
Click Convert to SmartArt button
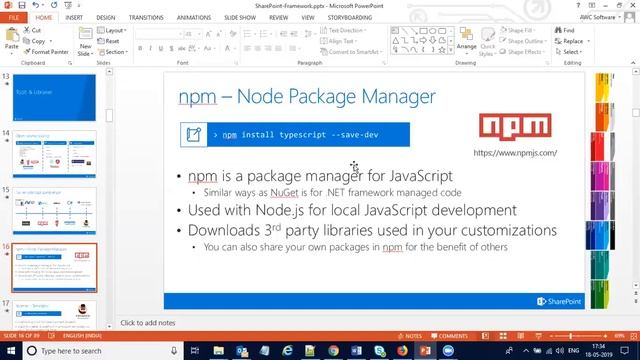[351, 52]
